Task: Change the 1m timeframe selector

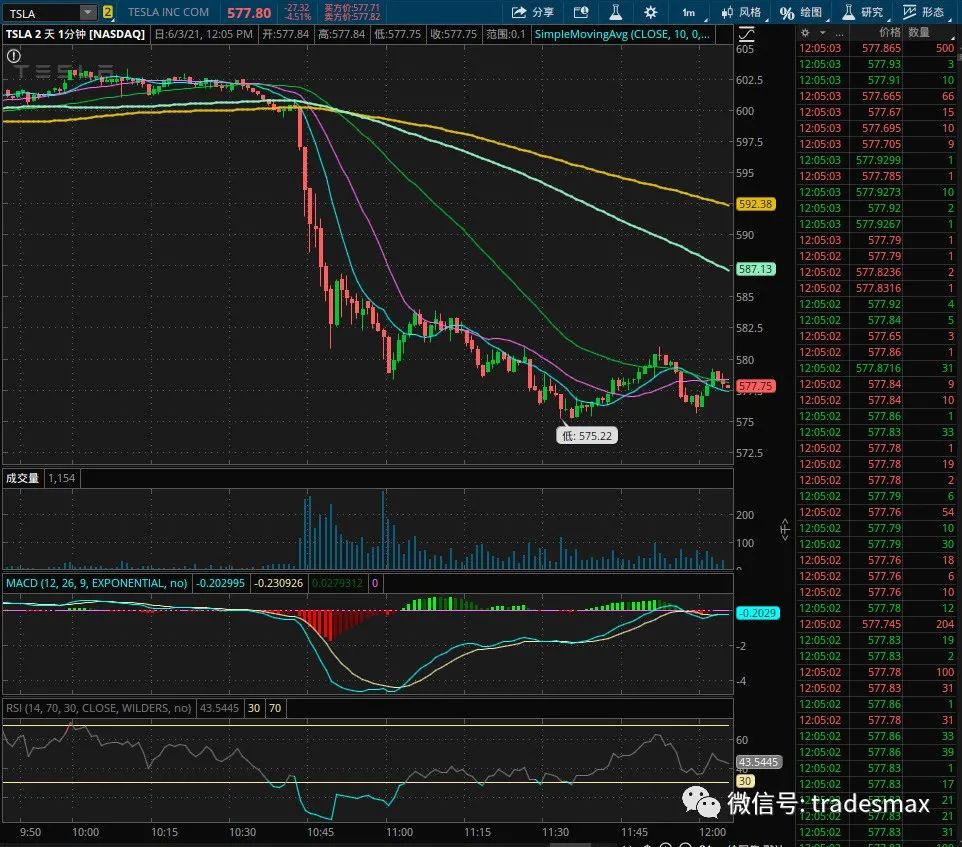Action: pos(688,12)
